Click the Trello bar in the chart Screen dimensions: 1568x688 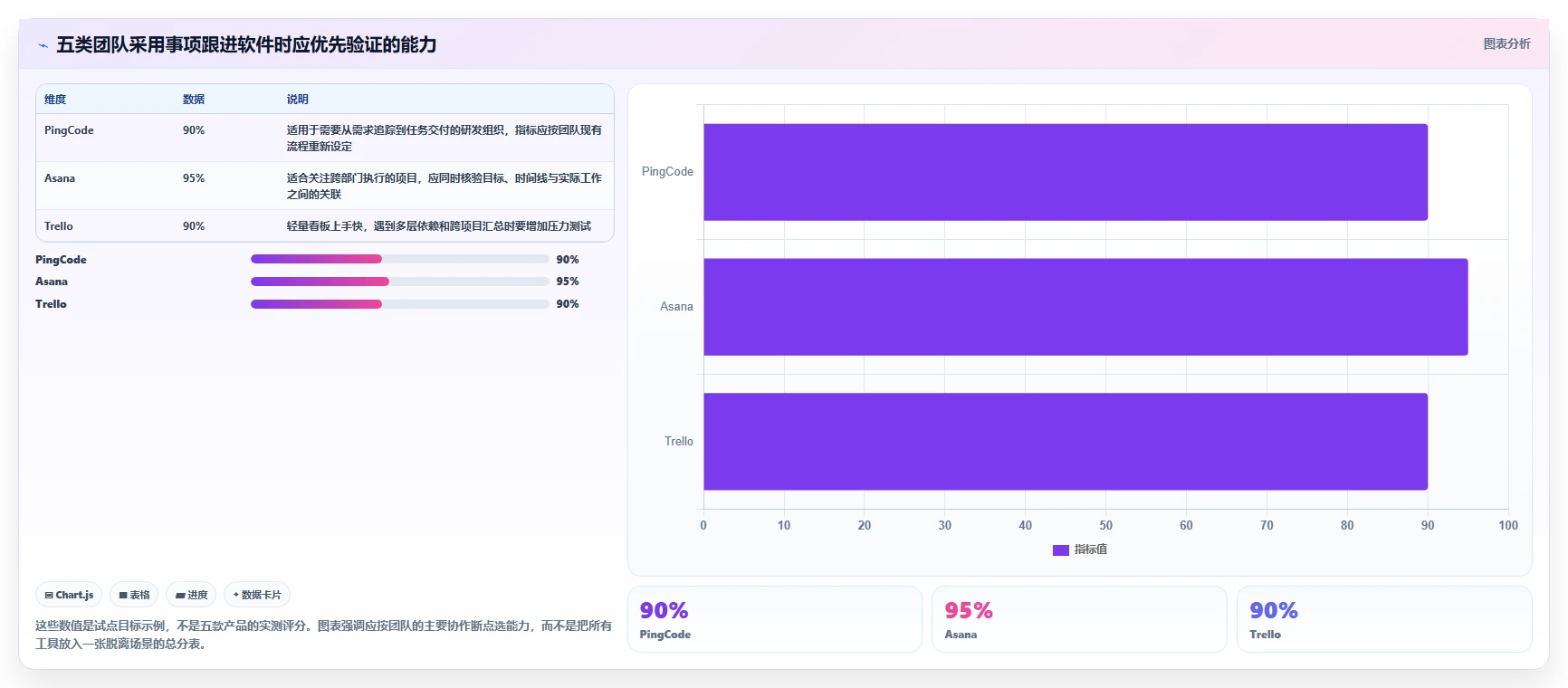[x=1066, y=442]
